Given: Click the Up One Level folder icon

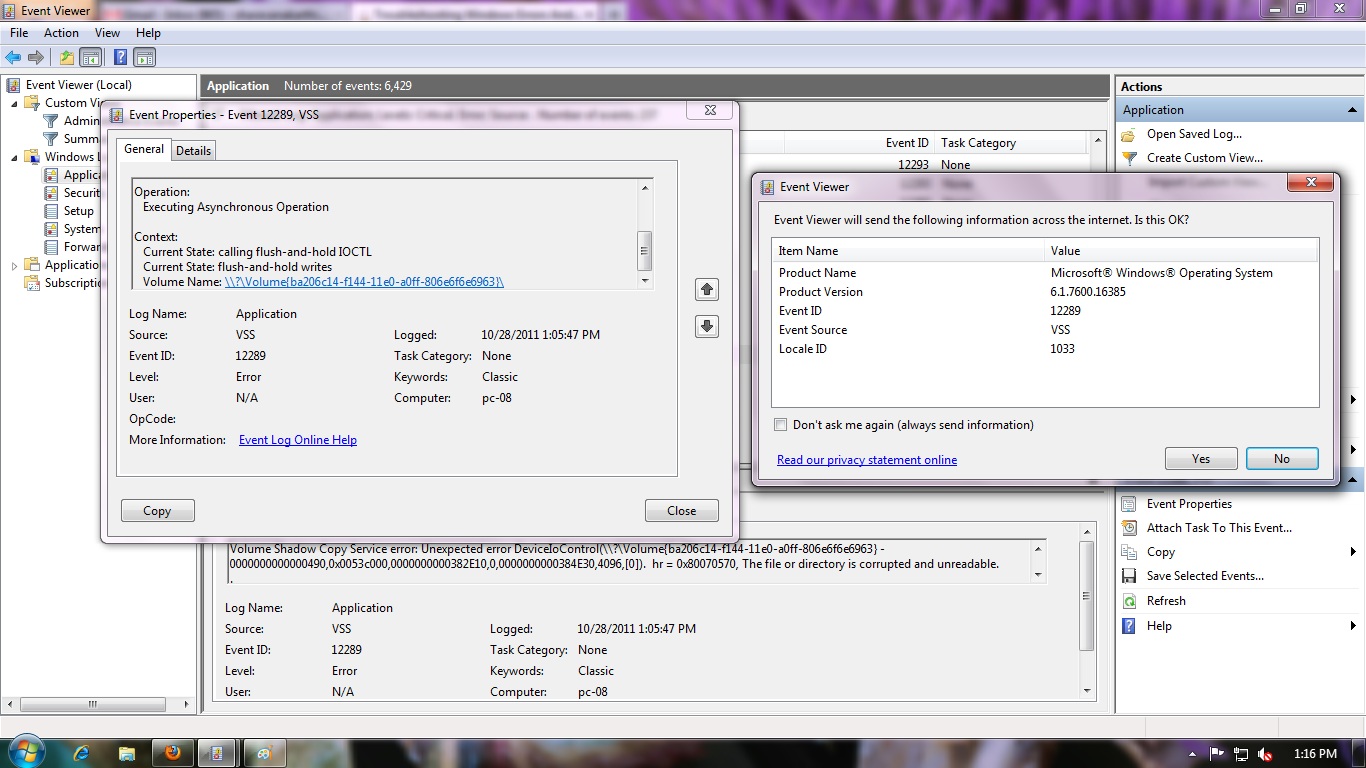Looking at the screenshot, I should [x=67, y=57].
